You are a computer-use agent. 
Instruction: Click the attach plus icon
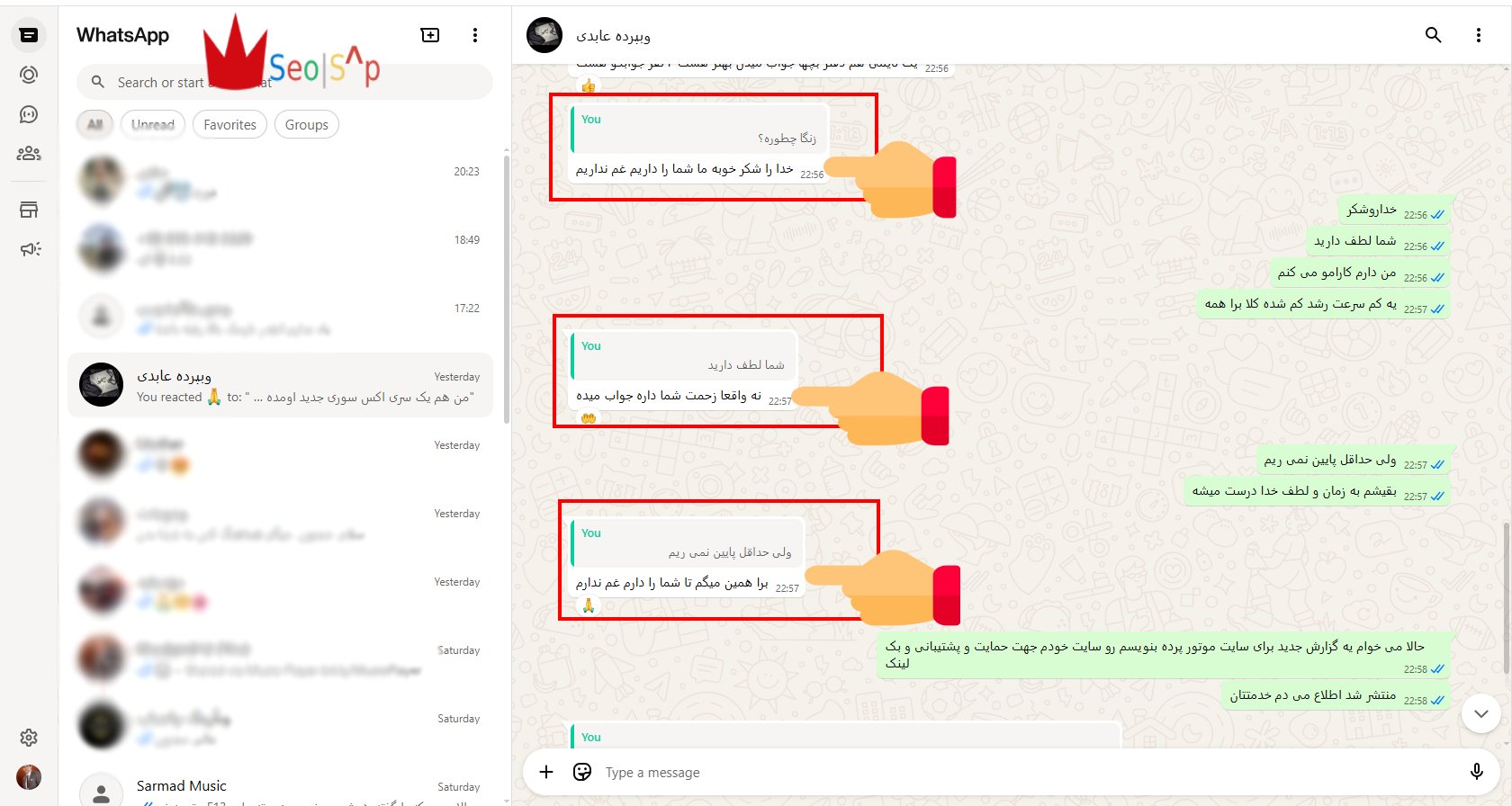546,772
